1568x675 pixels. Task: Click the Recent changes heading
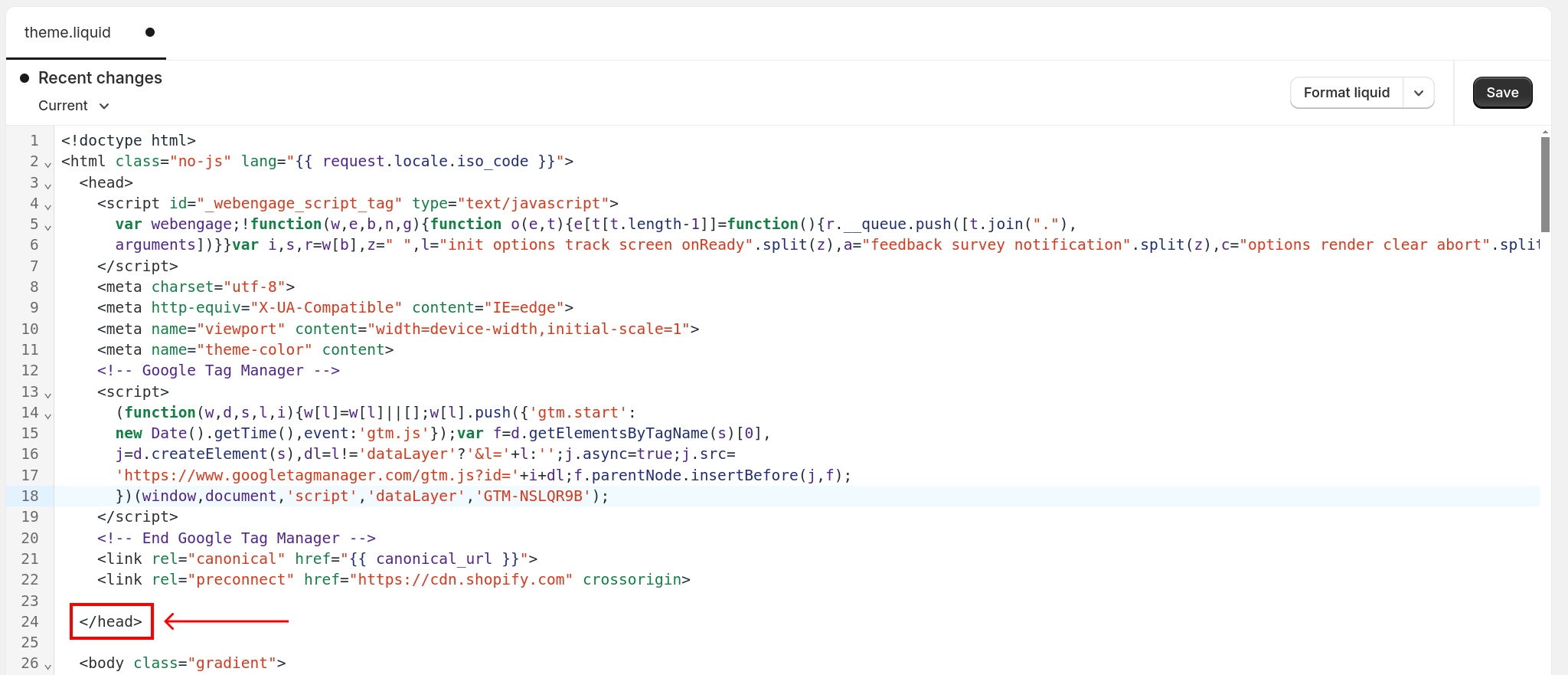(100, 78)
